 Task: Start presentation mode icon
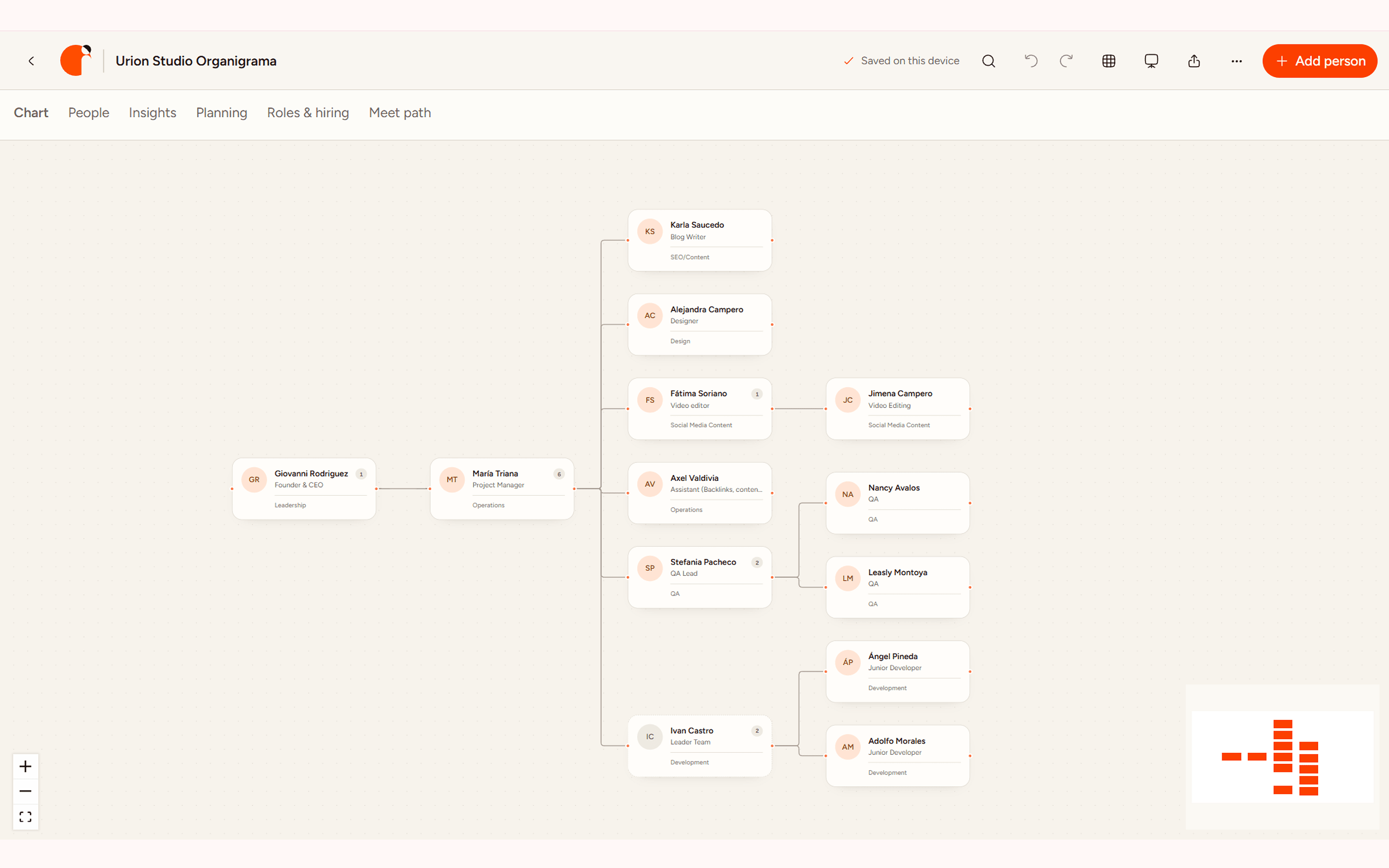[1151, 61]
